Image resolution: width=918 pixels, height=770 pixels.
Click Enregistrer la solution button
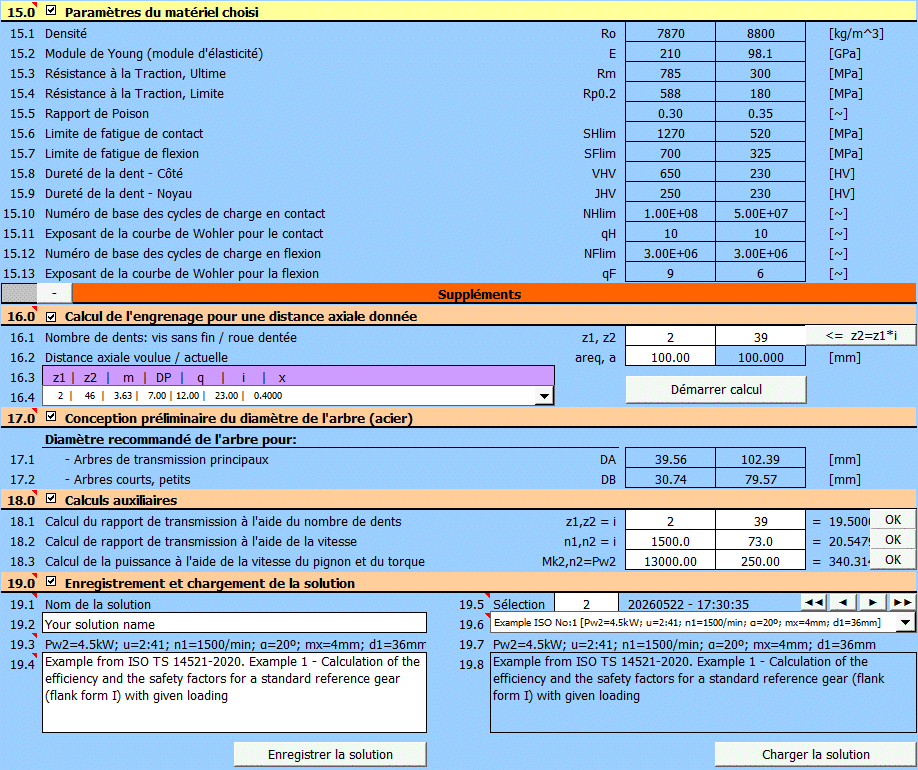[x=330, y=754]
